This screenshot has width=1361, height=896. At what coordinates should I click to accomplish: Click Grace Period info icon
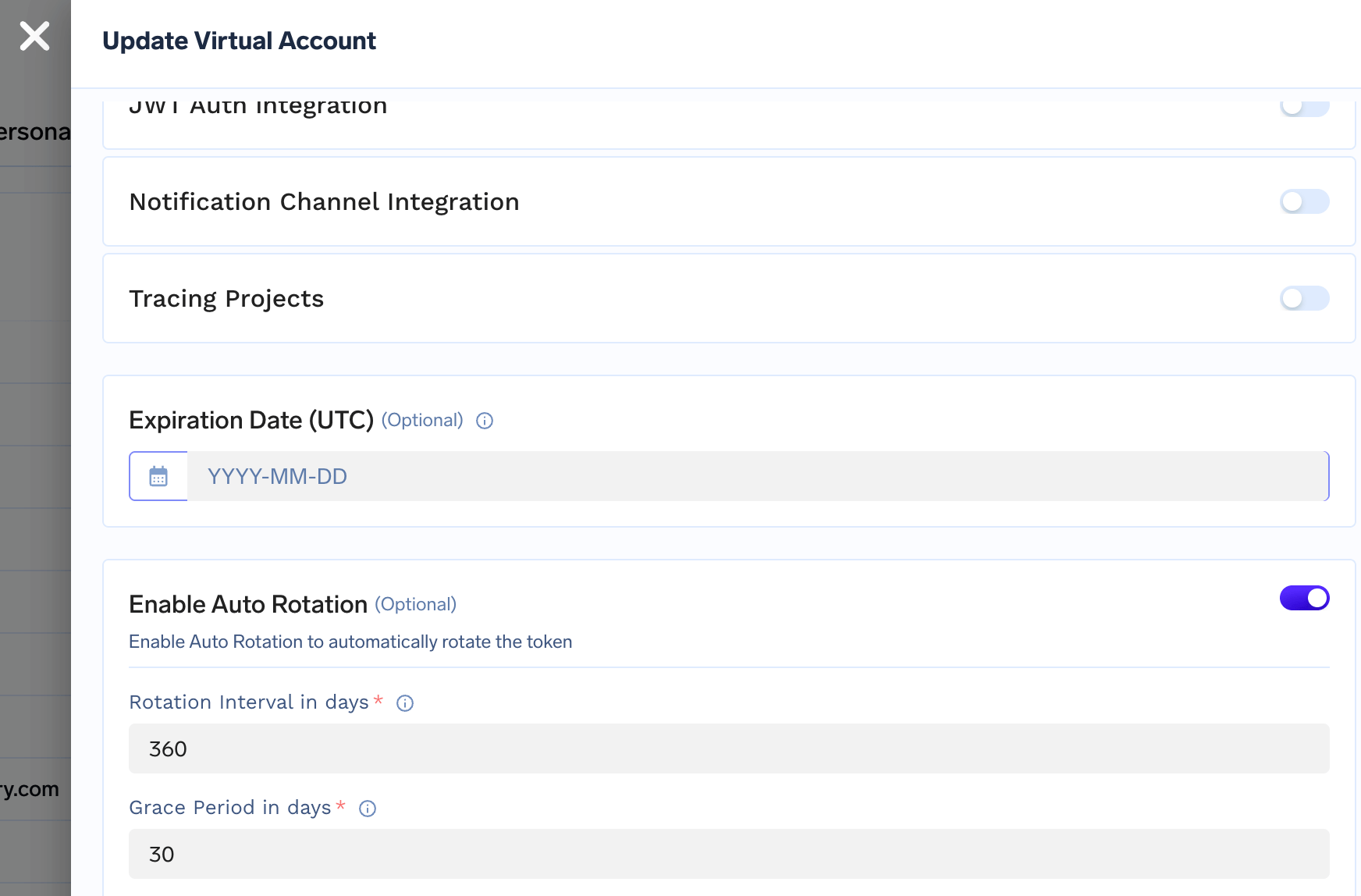click(x=368, y=809)
